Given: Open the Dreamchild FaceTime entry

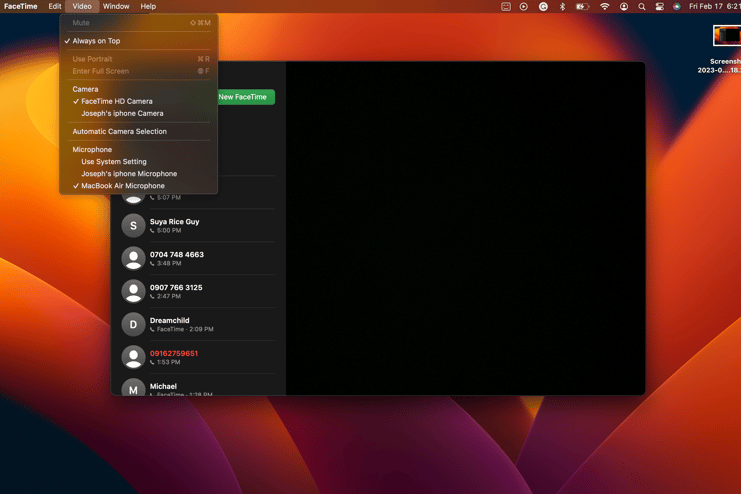Looking at the screenshot, I should click(x=198, y=324).
